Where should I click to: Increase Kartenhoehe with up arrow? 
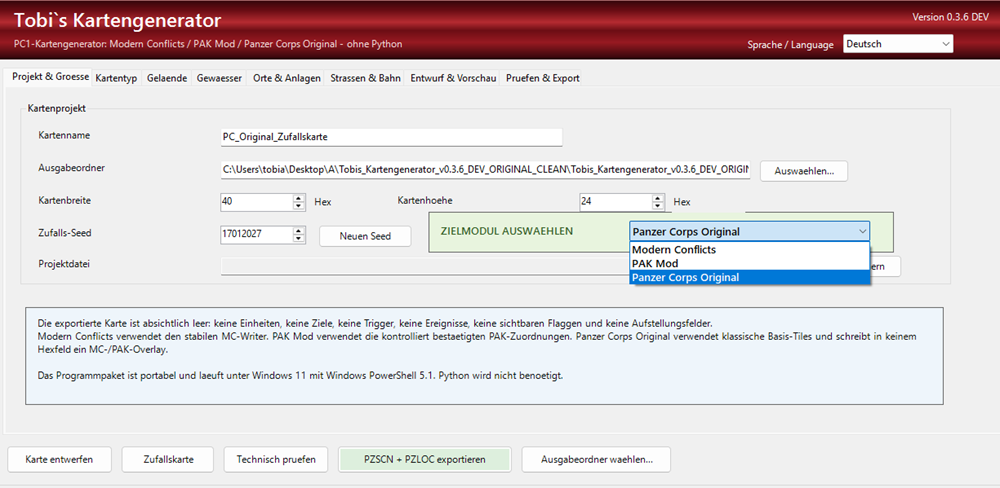coord(658,198)
